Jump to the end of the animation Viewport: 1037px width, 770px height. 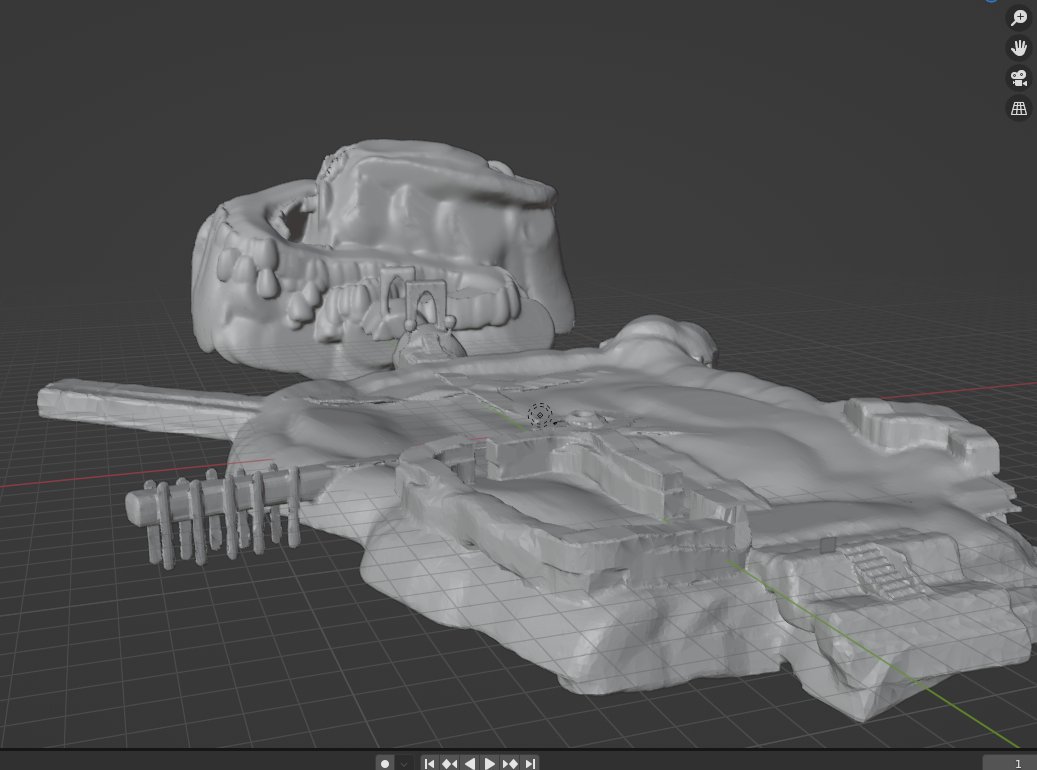pos(529,763)
